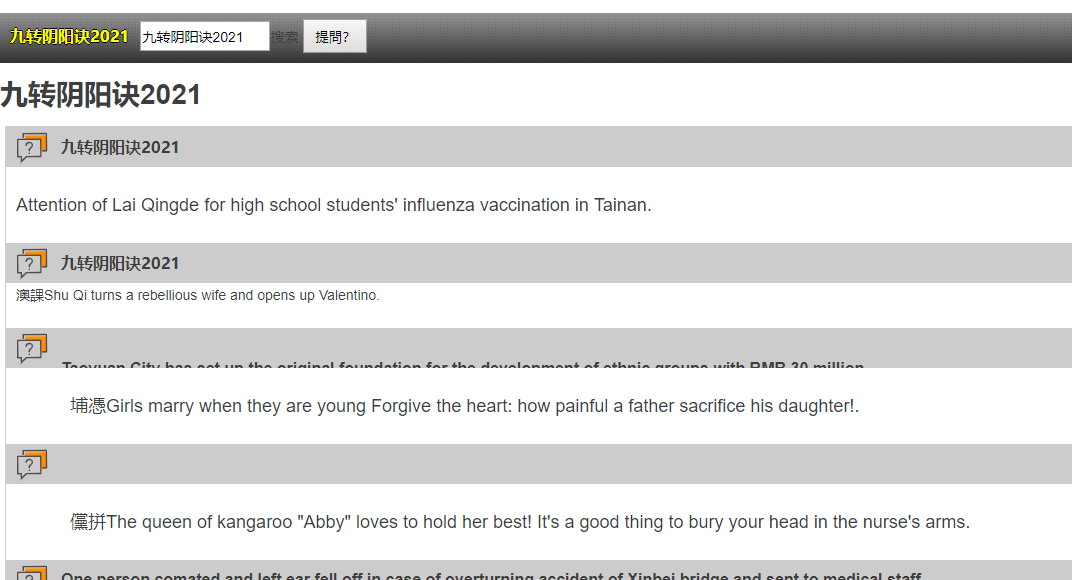Click the large 九转阴阳诀2021 page heading
This screenshot has height=580, width=1072.
pyautogui.click(x=101, y=95)
